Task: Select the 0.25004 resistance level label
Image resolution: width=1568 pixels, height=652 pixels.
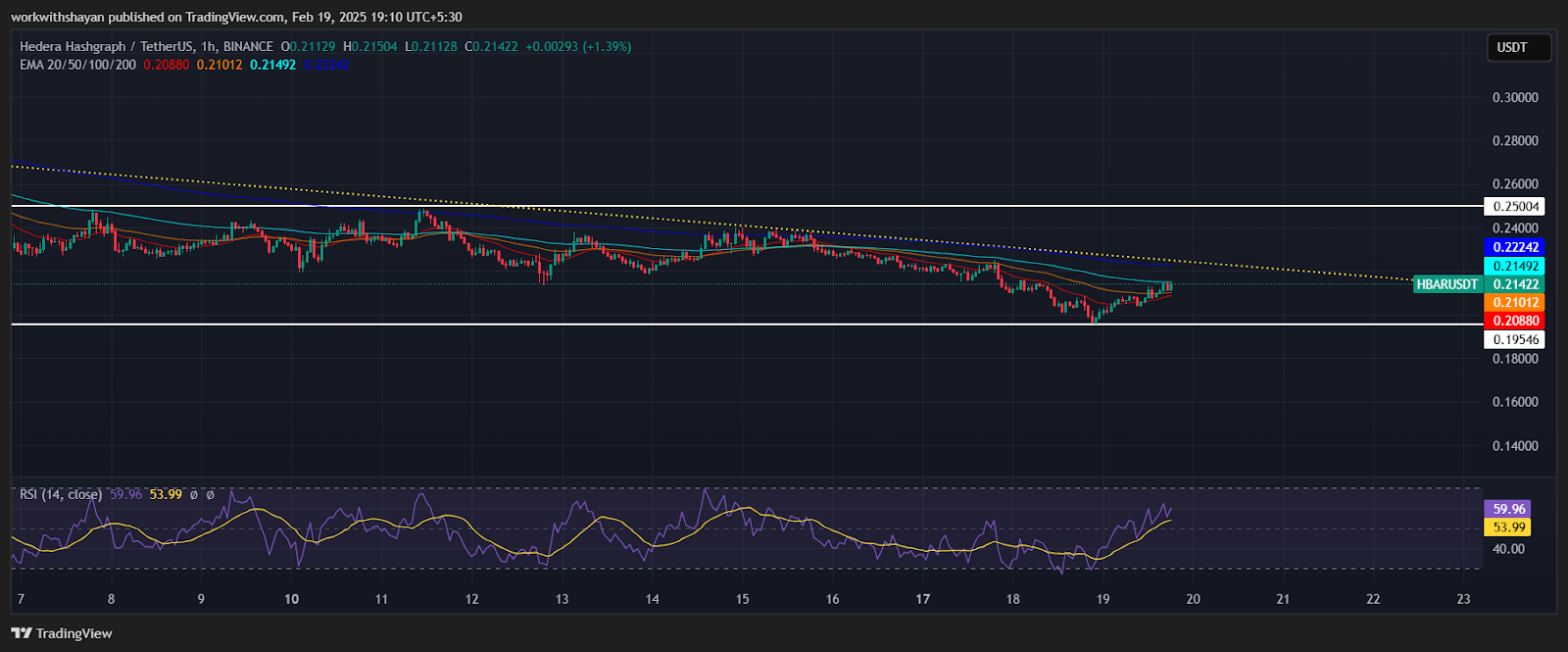Action: pyautogui.click(x=1515, y=206)
